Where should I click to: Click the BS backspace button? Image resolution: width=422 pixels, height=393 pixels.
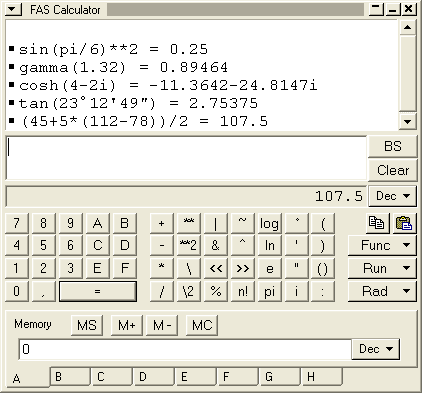[x=392, y=146]
